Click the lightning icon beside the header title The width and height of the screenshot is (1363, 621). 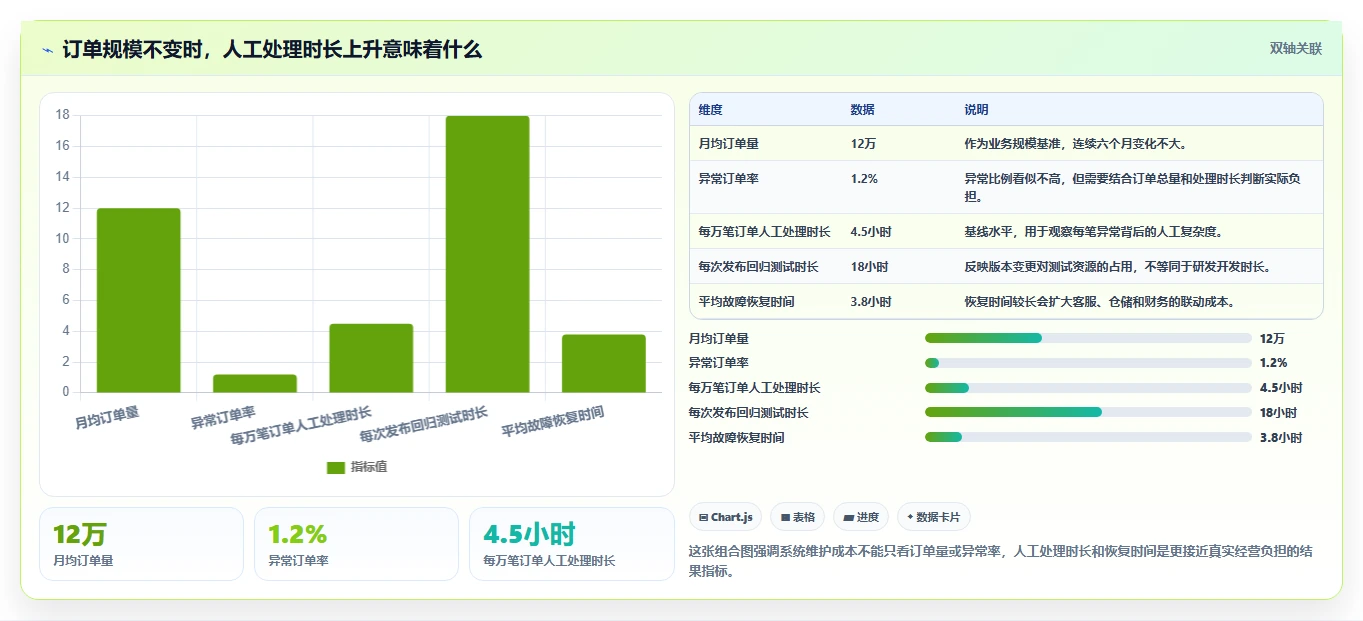(47, 50)
